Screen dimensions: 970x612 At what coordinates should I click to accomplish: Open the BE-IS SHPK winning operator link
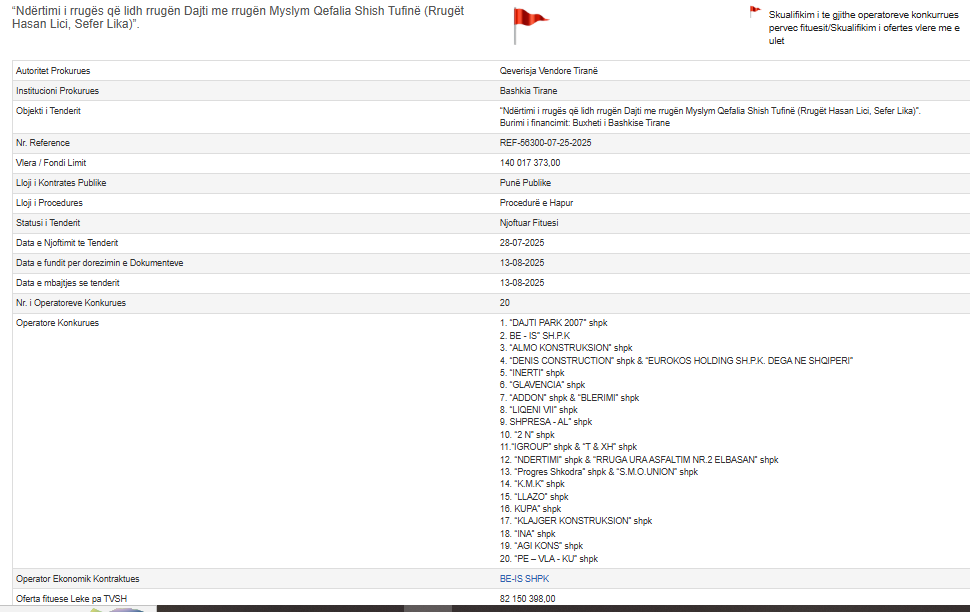point(524,579)
